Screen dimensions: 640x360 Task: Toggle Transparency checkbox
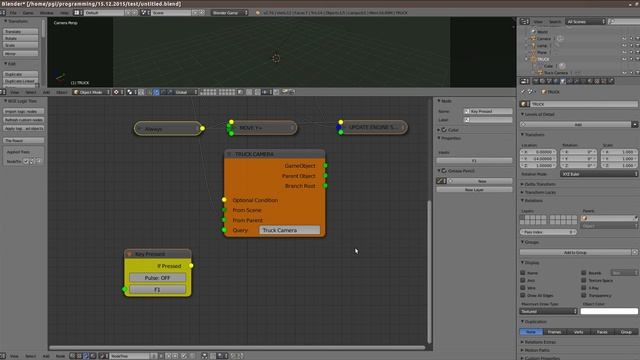(x=584, y=295)
